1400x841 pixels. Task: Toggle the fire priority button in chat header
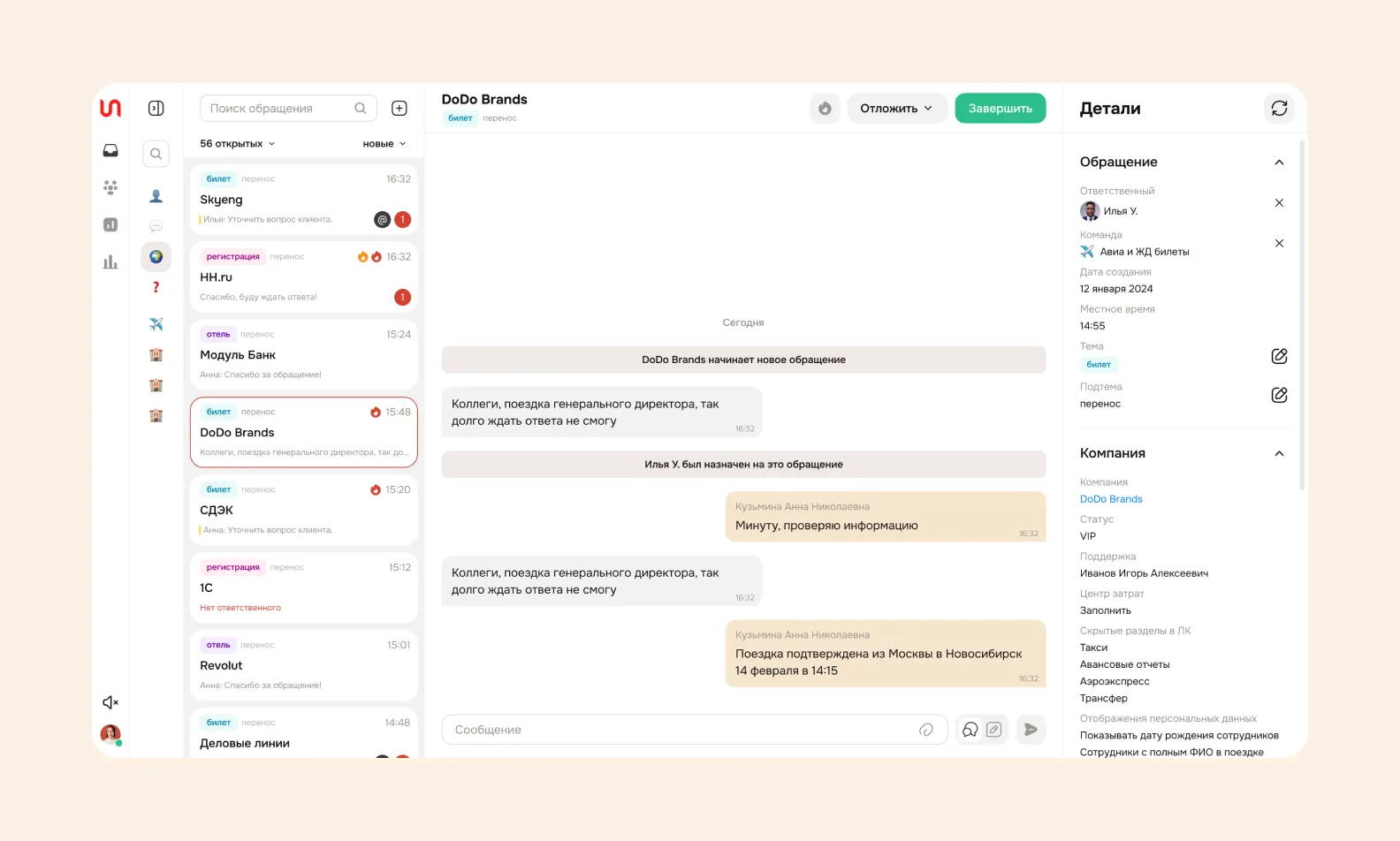(x=825, y=108)
